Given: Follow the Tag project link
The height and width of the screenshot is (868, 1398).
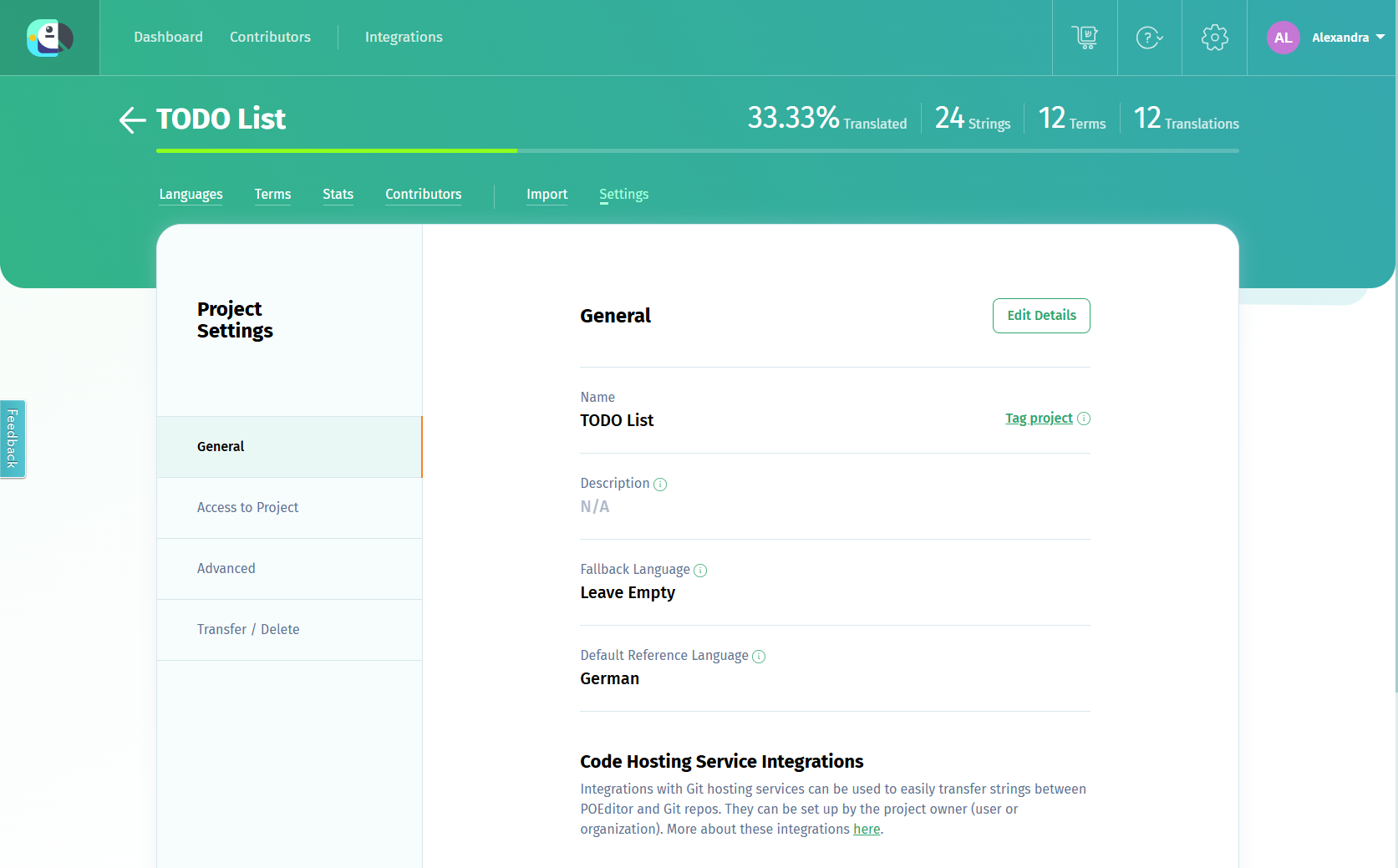Looking at the screenshot, I should click(1039, 419).
